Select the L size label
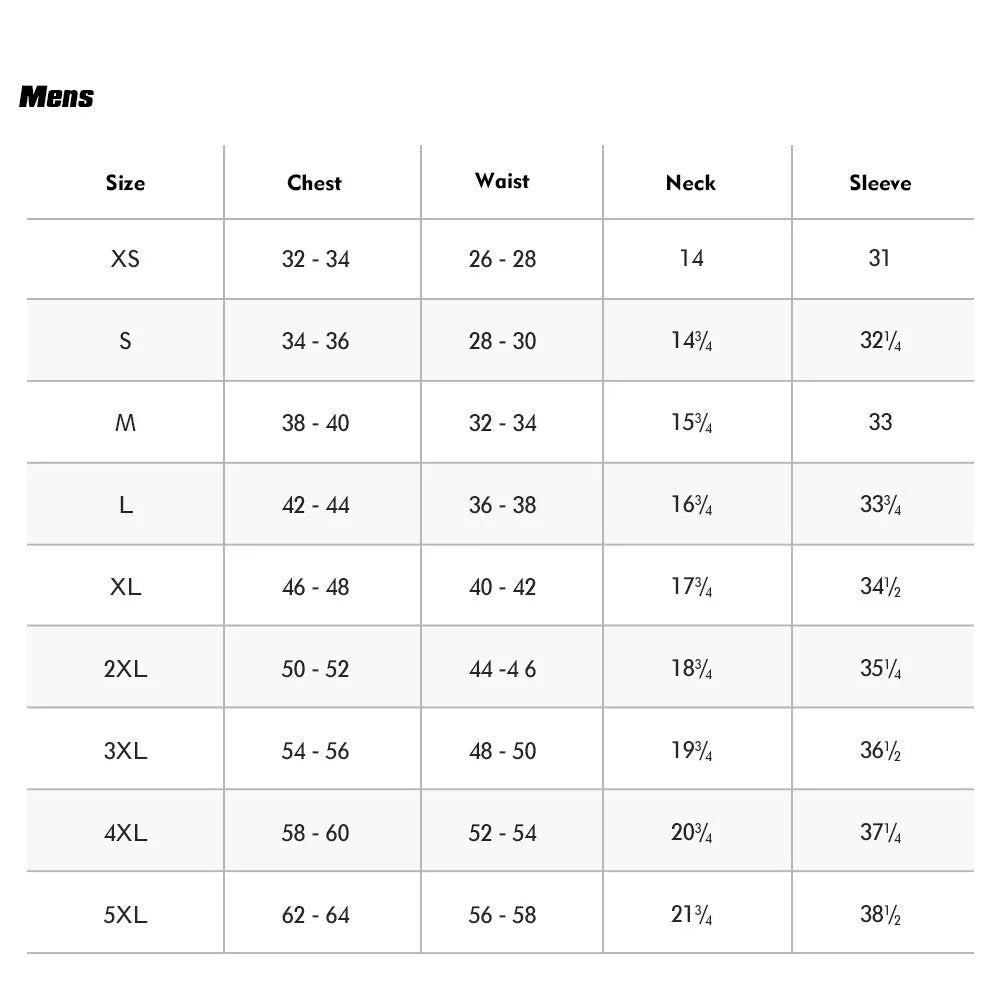The width and height of the screenshot is (1000, 1000). pyautogui.click(x=126, y=505)
